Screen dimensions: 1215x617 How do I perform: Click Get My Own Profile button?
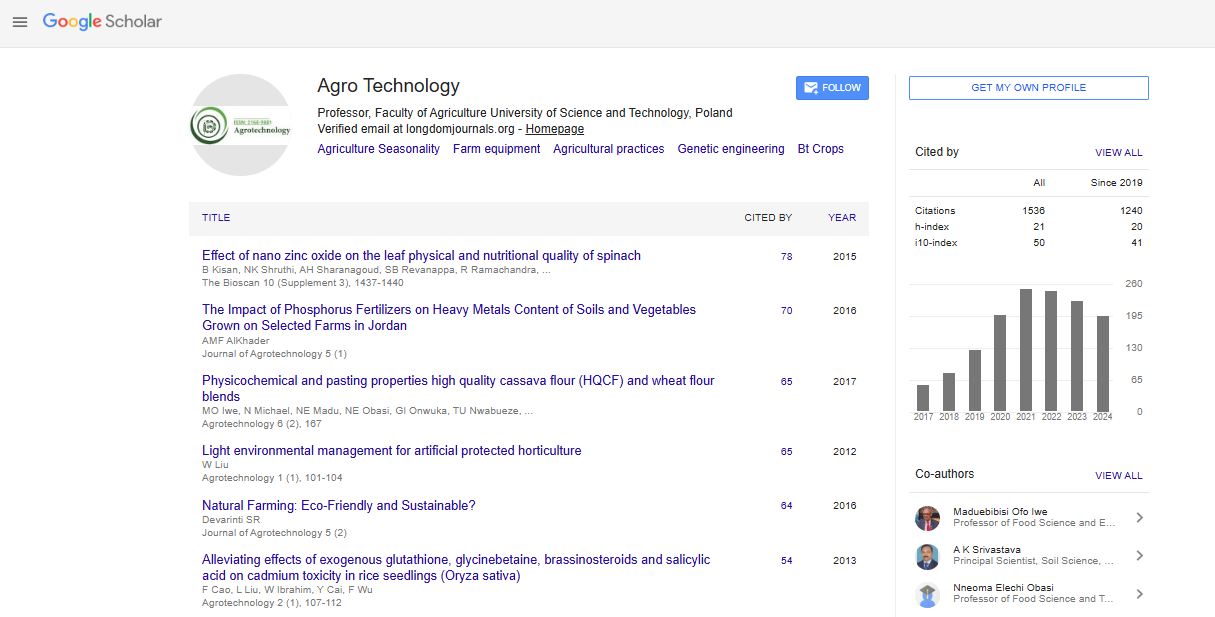point(1028,88)
